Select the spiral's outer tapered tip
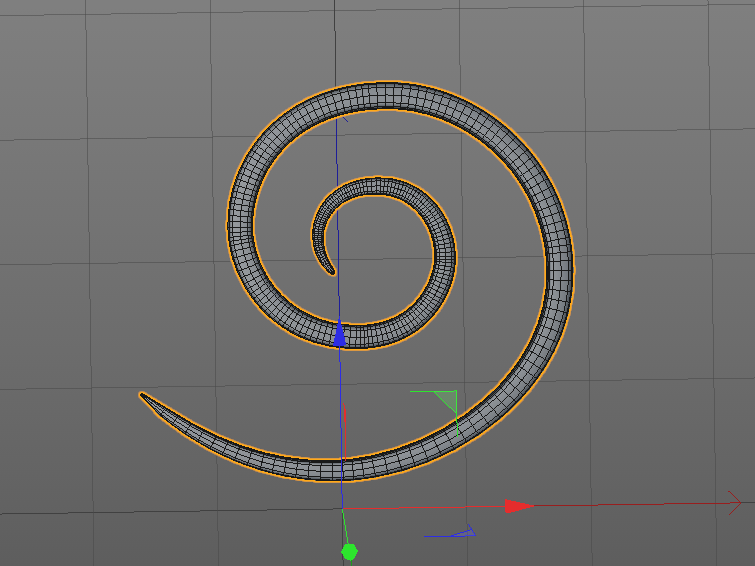The height and width of the screenshot is (566, 755). point(144,397)
